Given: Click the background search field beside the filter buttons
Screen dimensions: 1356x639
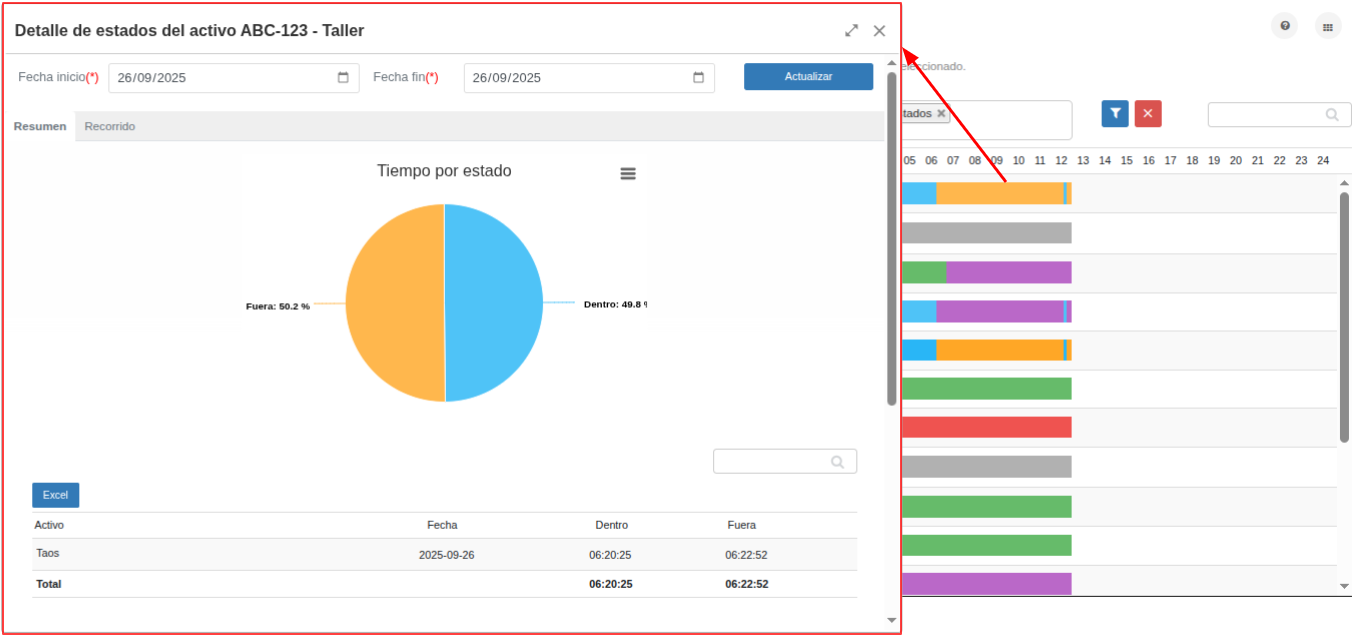Looking at the screenshot, I should coord(1279,114).
